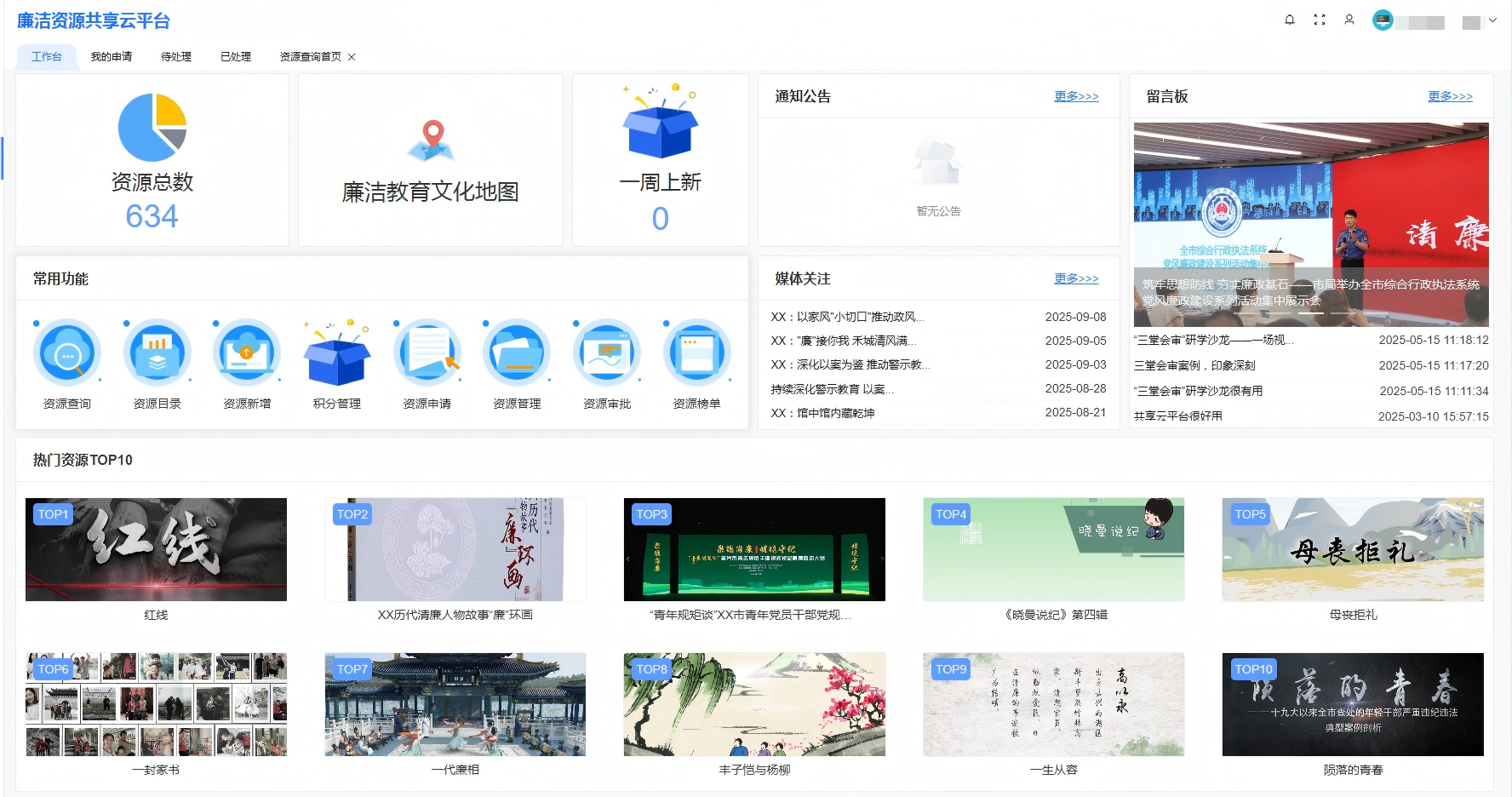Click 更多>>> link in 通知公告
Image resolution: width=1512 pixels, height=797 pixels.
(1076, 96)
